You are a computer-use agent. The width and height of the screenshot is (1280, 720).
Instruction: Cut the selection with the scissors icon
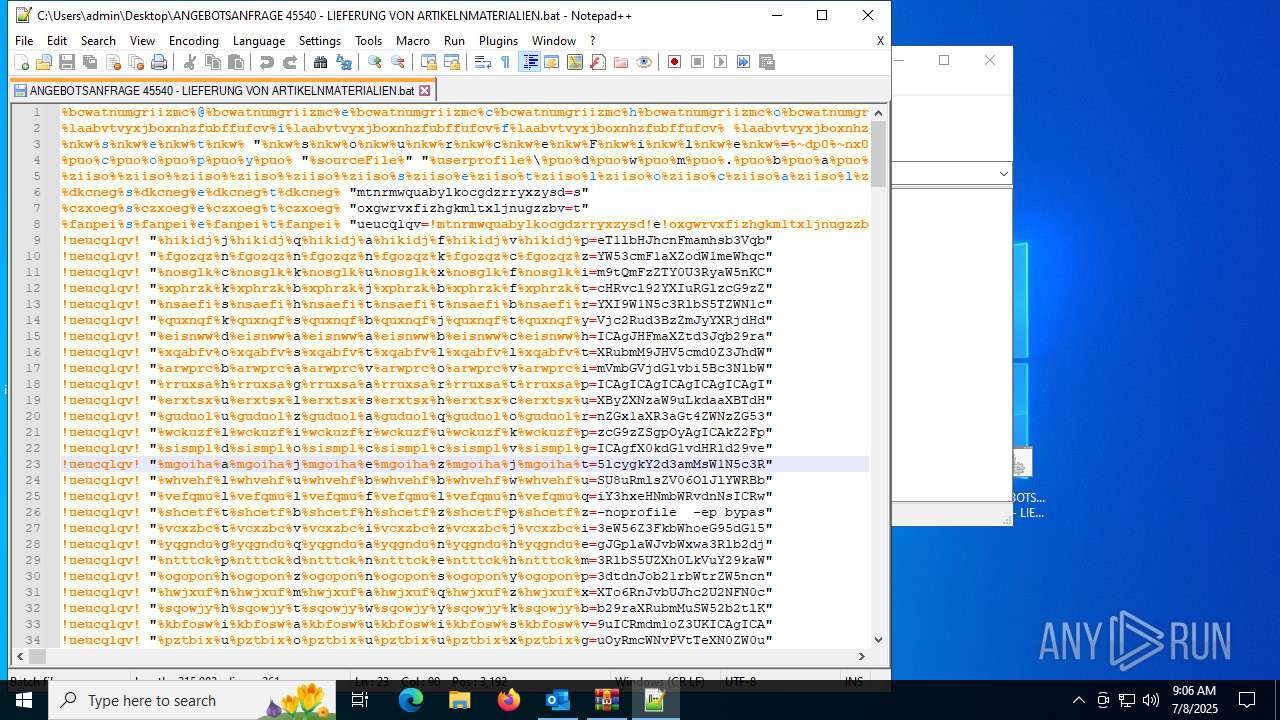190,62
